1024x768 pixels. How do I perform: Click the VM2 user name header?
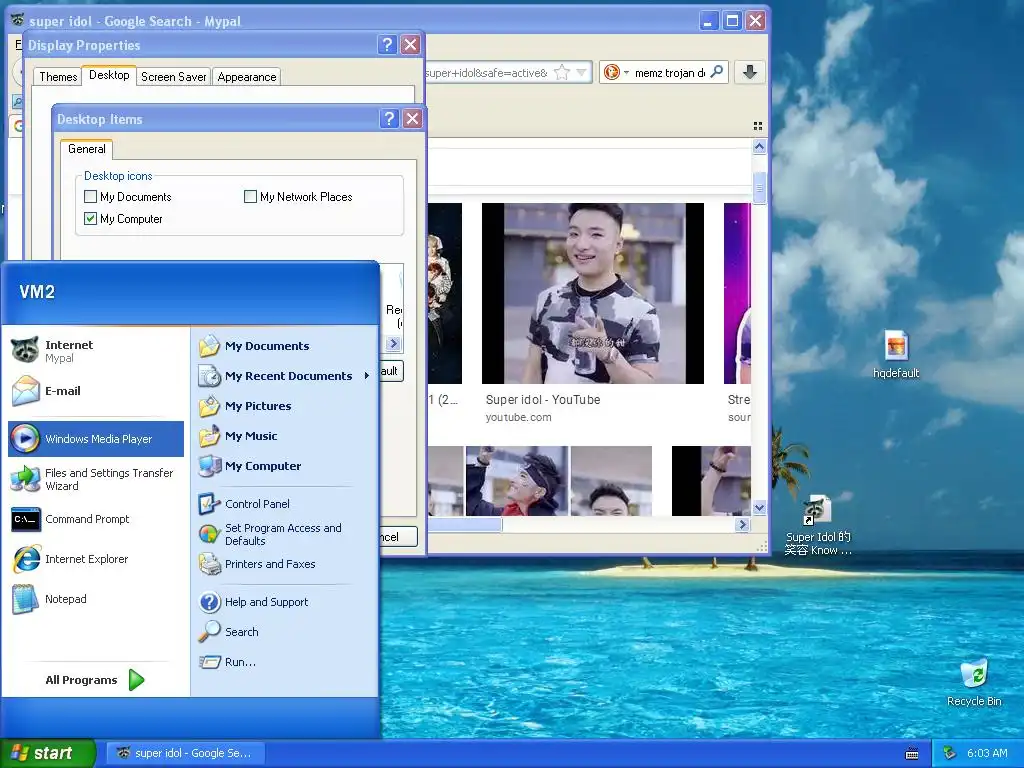tap(37, 292)
